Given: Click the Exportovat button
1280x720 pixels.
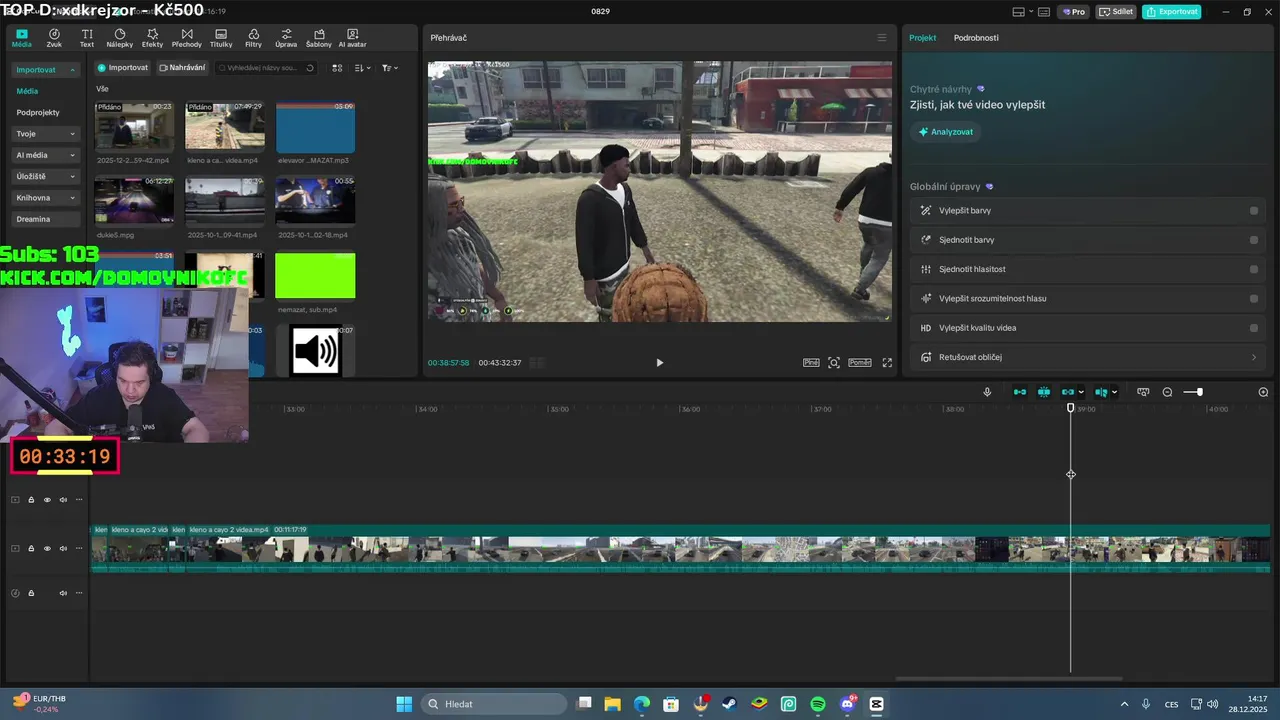Looking at the screenshot, I should 1172,12.
